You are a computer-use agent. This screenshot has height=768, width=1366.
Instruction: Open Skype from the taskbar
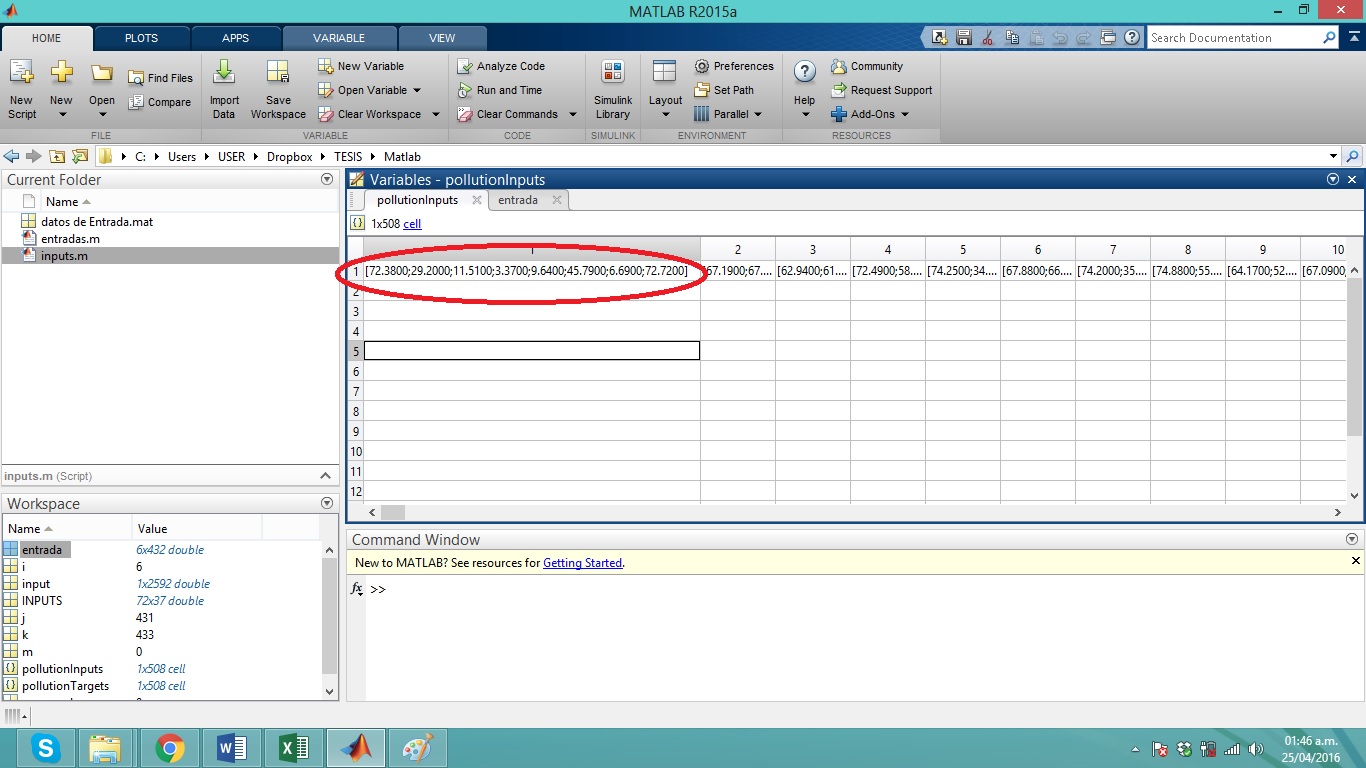point(45,748)
